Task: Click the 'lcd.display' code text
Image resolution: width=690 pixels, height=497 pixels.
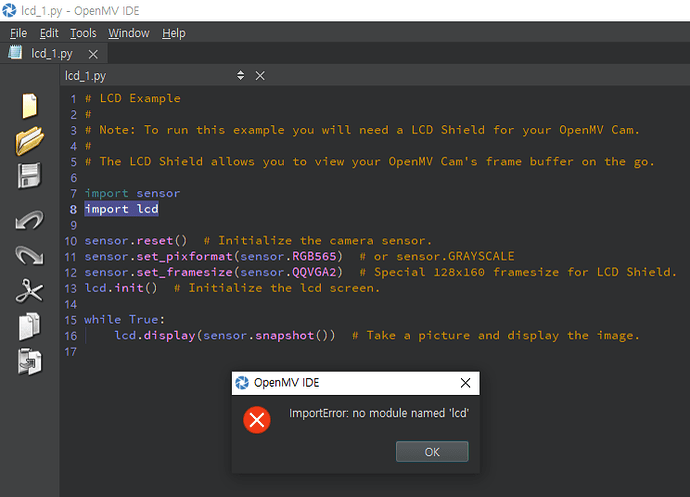Action: 155,335
